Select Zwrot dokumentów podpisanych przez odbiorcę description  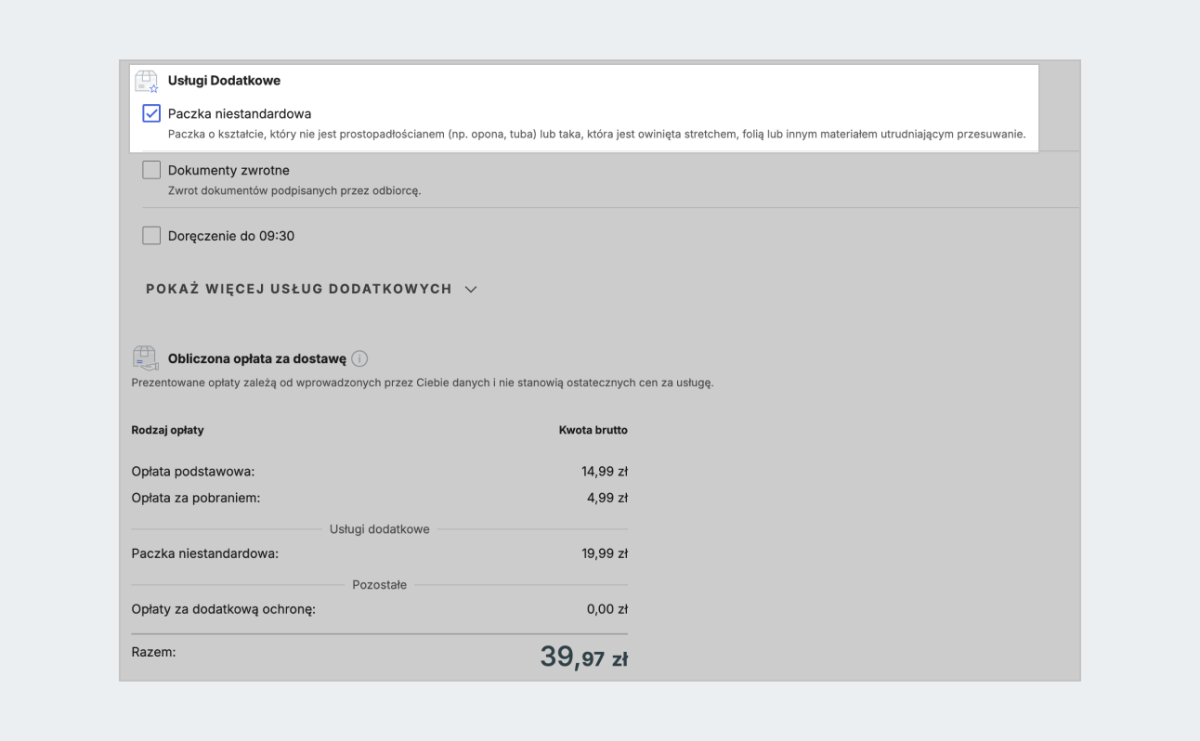pyautogui.click(x=294, y=191)
